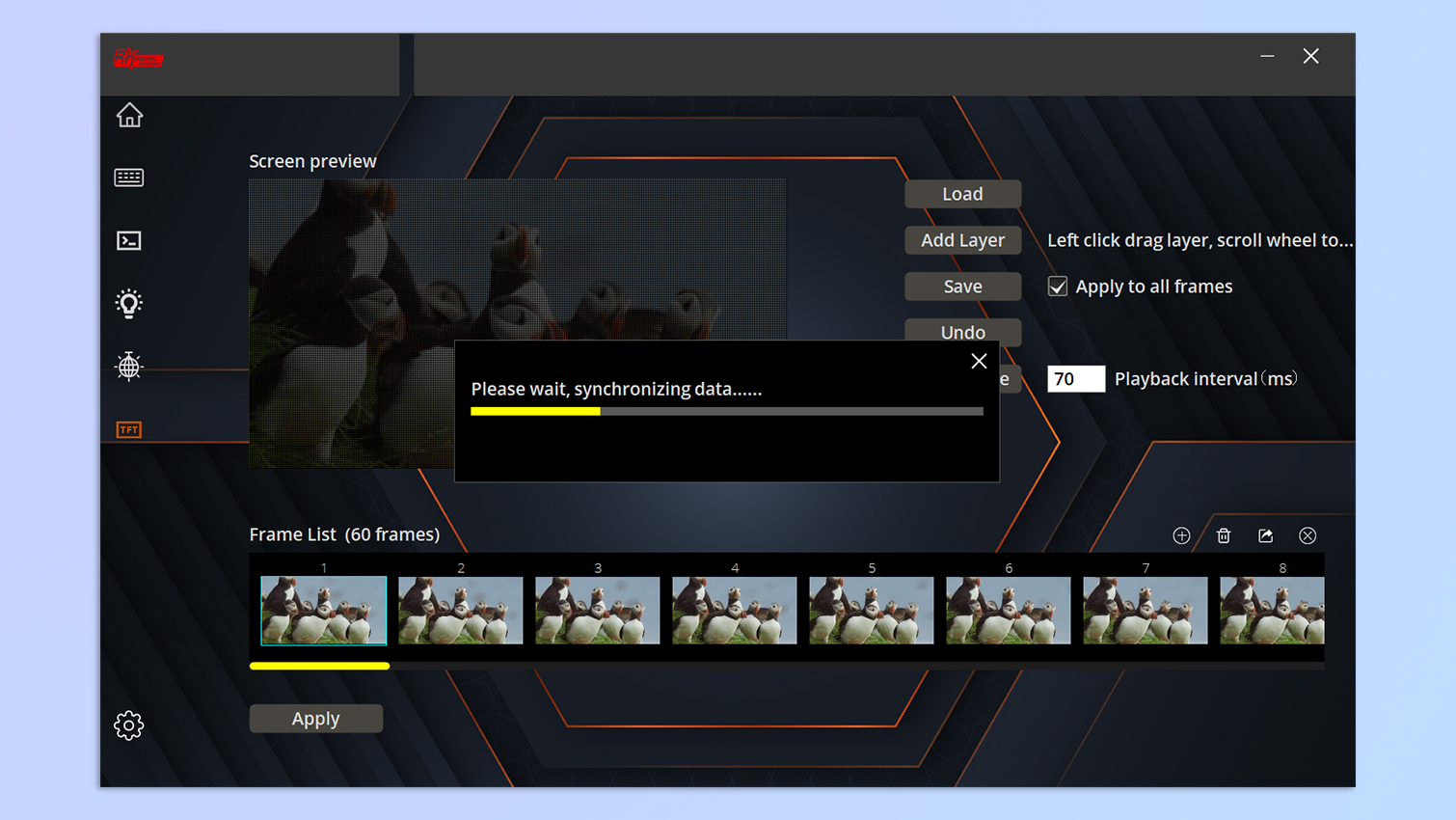The width and height of the screenshot is (1456, 820).
Task: Close the synchronizing data dialog
Action: pyautogui.click(x=979, y=361)
